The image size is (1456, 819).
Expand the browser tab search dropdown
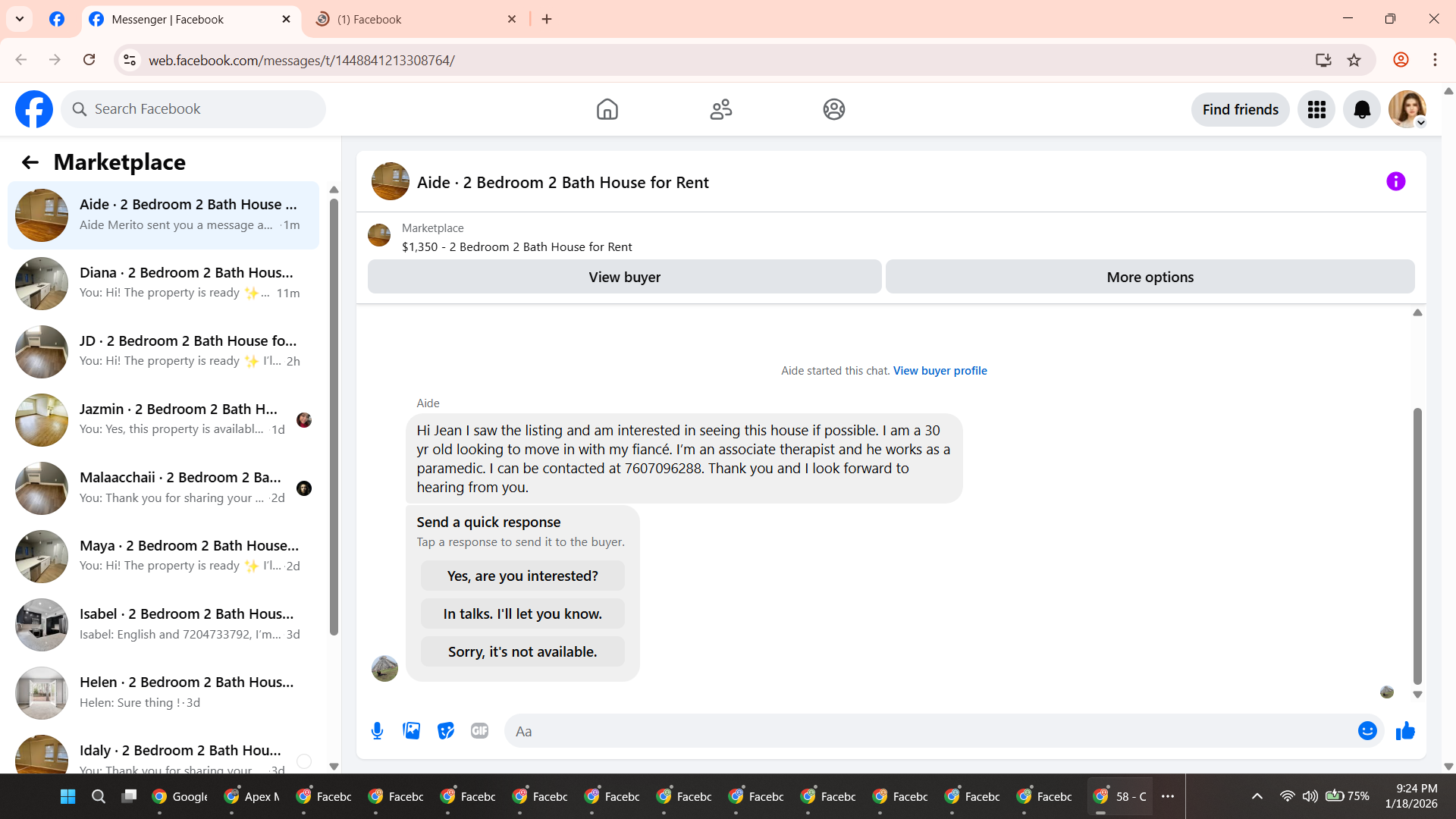[x=20, y=19]
